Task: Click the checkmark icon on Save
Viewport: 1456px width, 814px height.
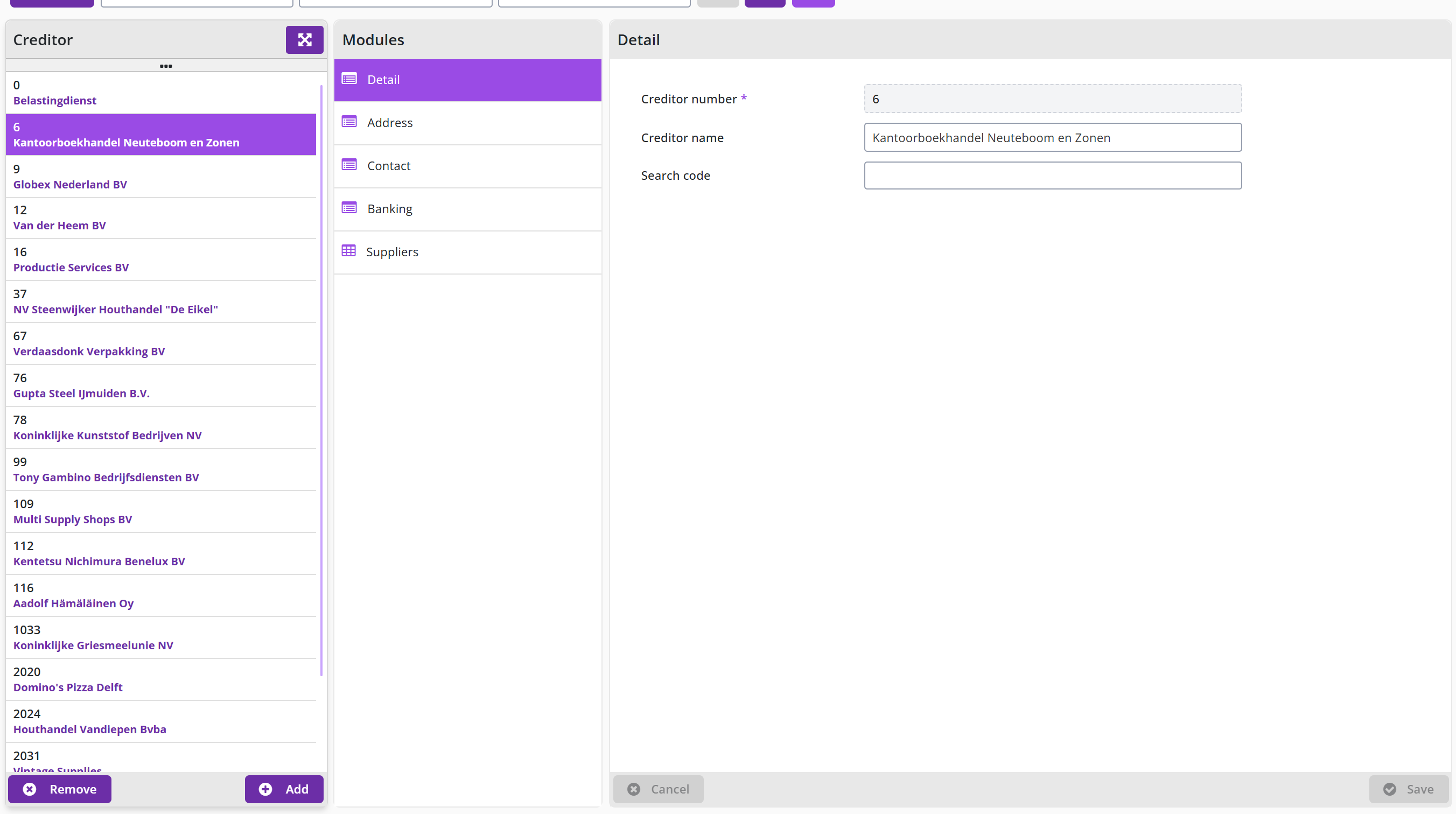Action: (1389, 789)
